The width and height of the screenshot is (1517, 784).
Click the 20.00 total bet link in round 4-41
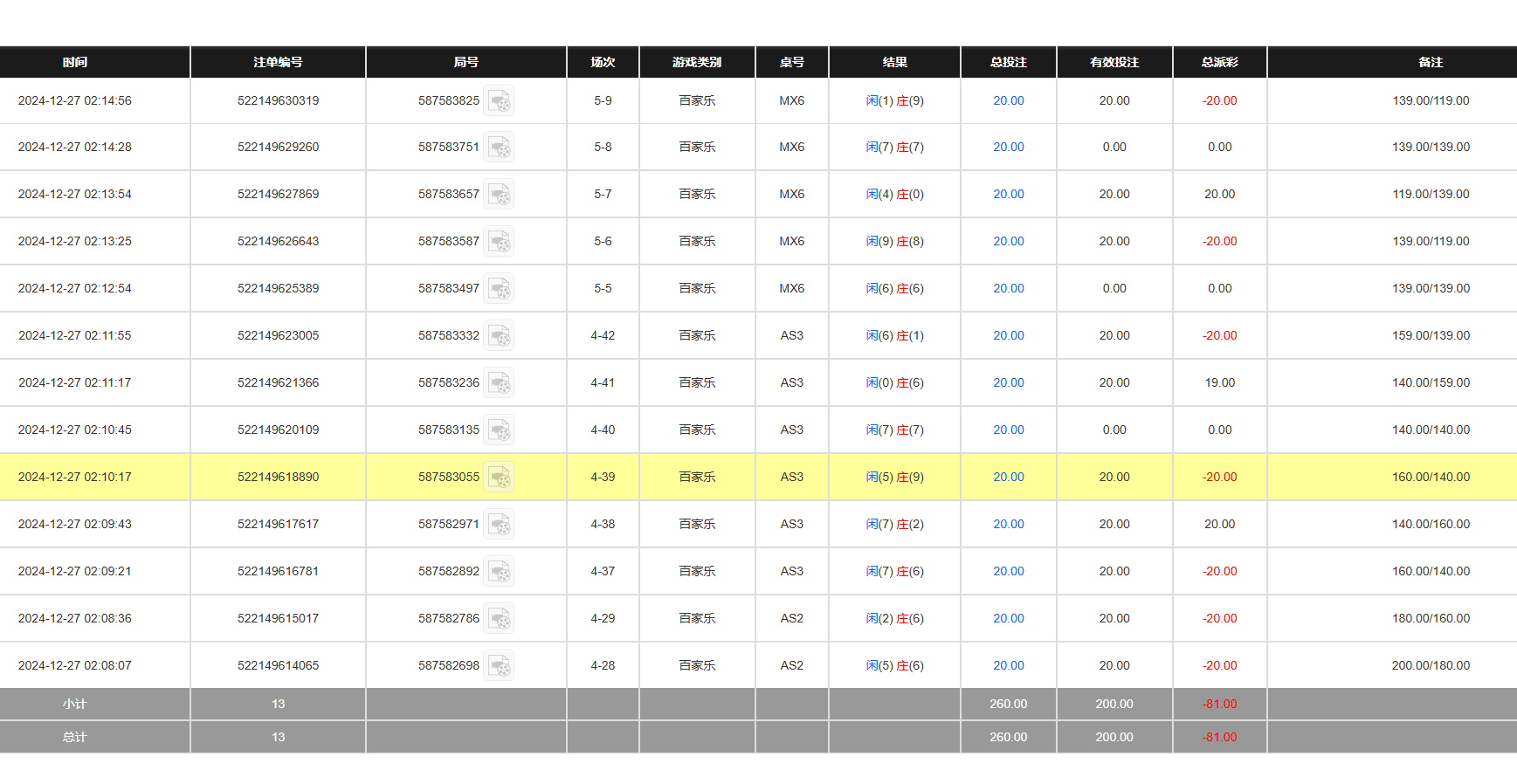pos(1008,382)
